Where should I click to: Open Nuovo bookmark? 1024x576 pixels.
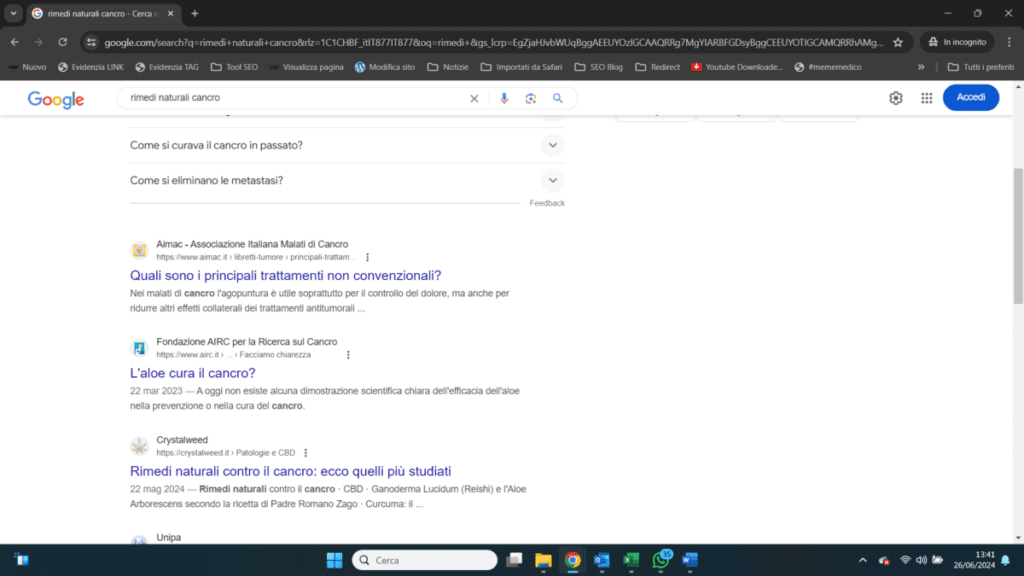(27, 67)
